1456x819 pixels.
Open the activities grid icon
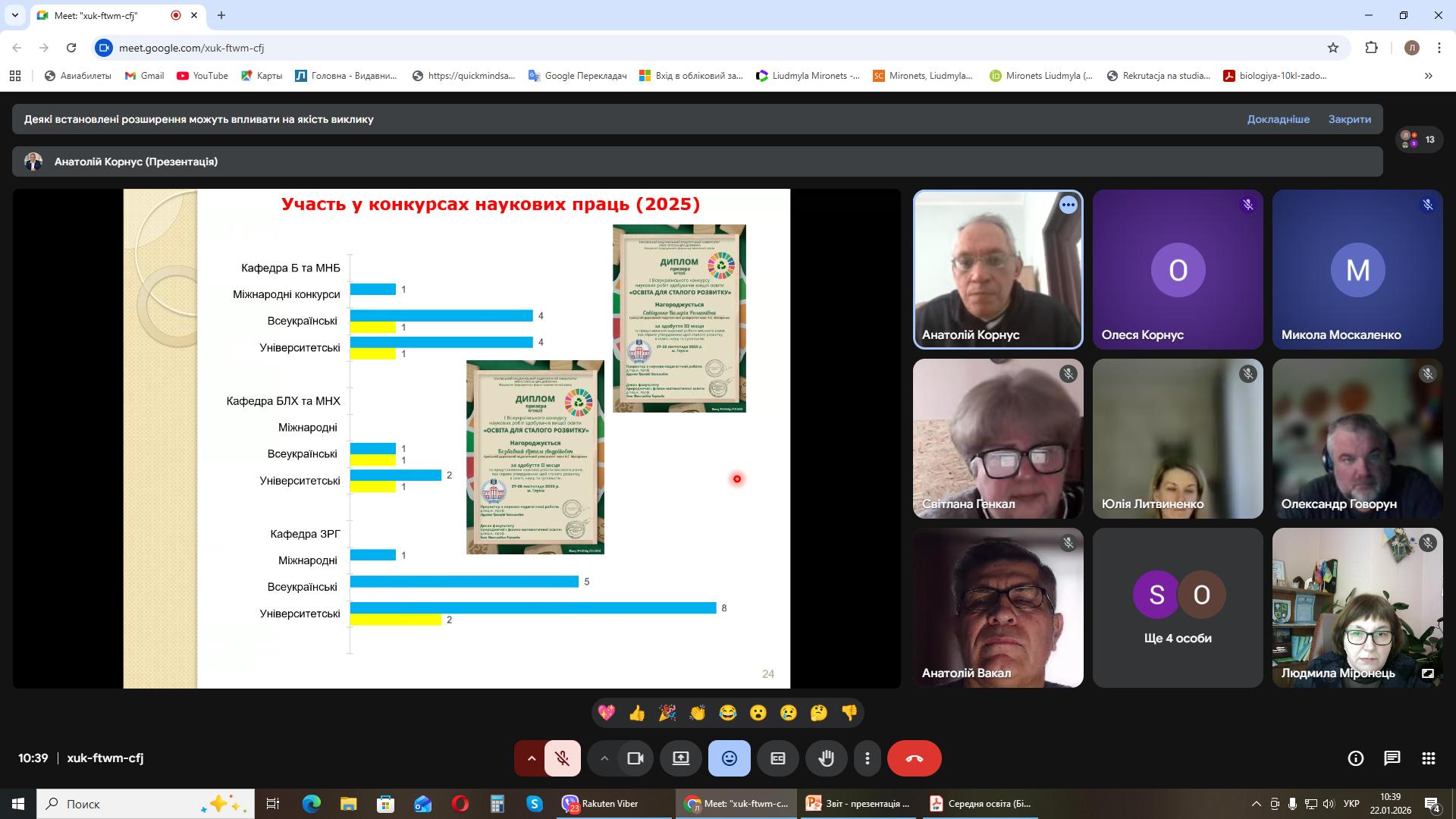point(1428,758)
